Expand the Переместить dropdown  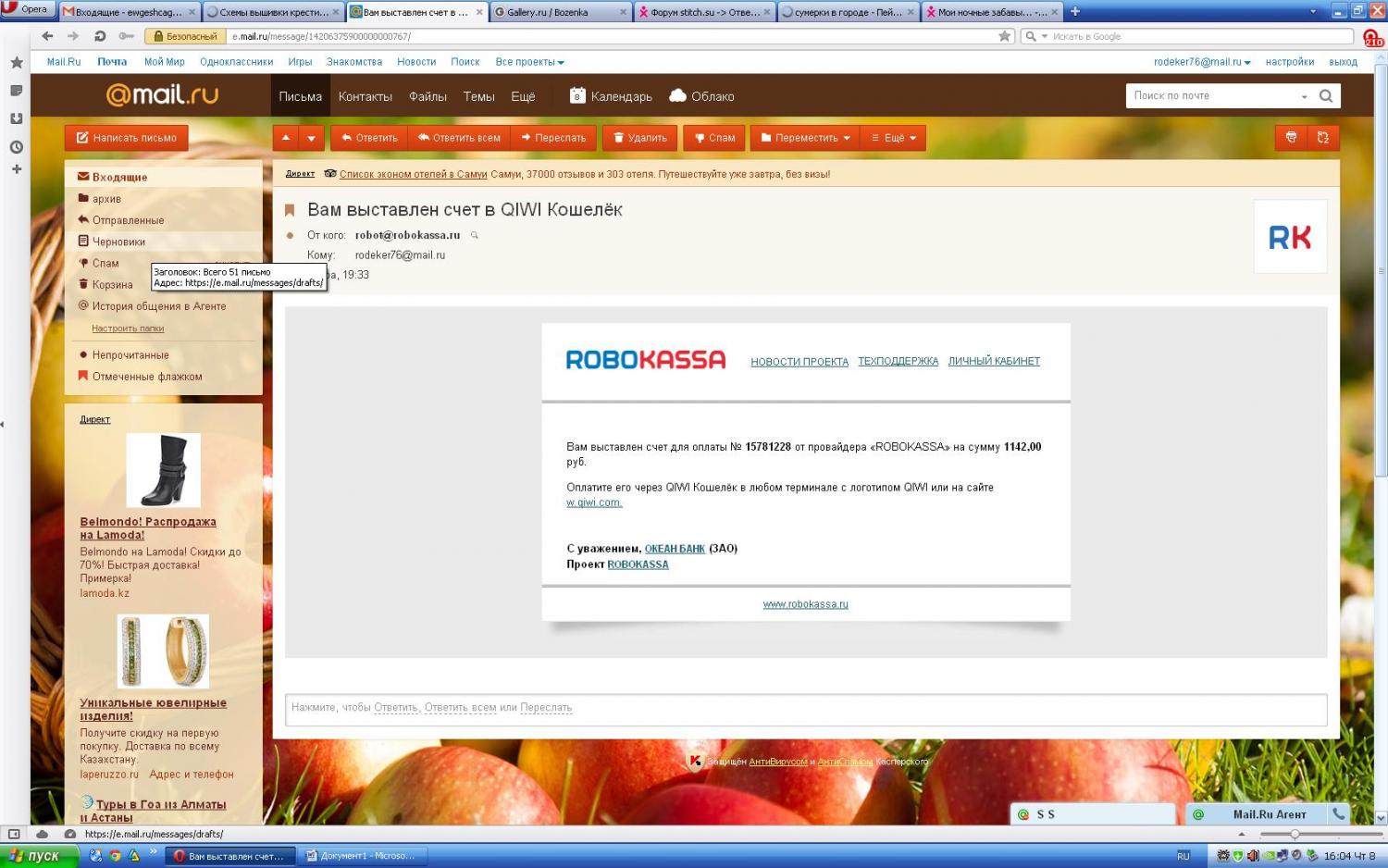click(805, 138)
